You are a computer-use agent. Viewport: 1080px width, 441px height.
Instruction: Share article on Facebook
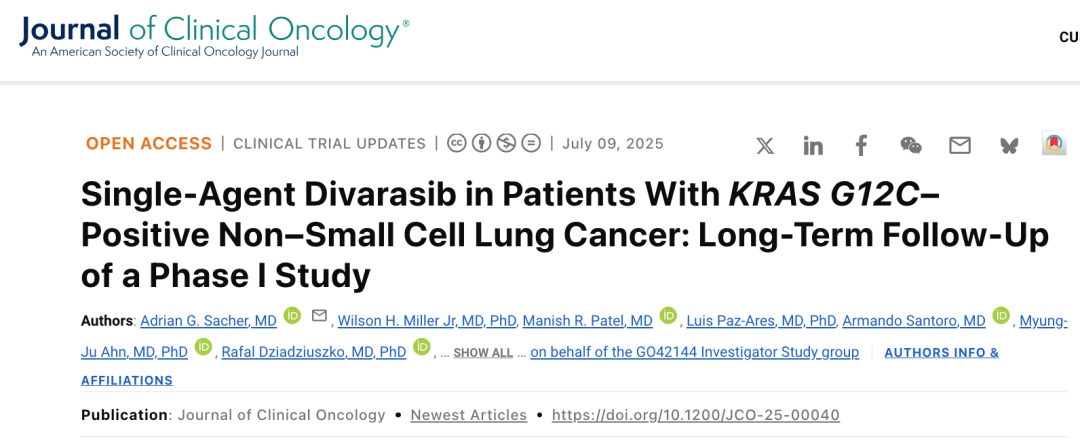pyautogui.click(x=861, y=146)
